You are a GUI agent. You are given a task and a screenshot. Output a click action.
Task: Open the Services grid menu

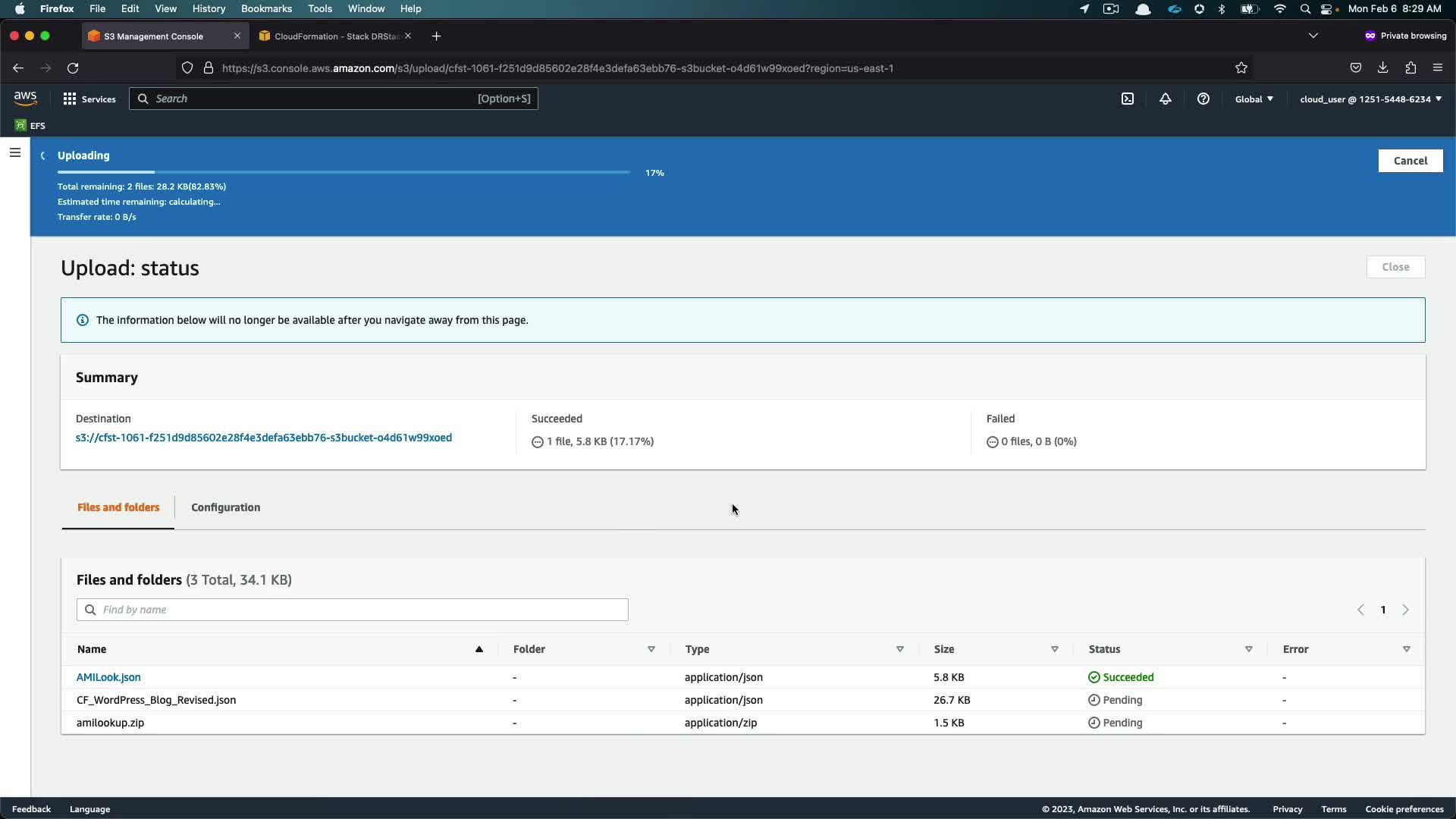click(x=89, y=99)
